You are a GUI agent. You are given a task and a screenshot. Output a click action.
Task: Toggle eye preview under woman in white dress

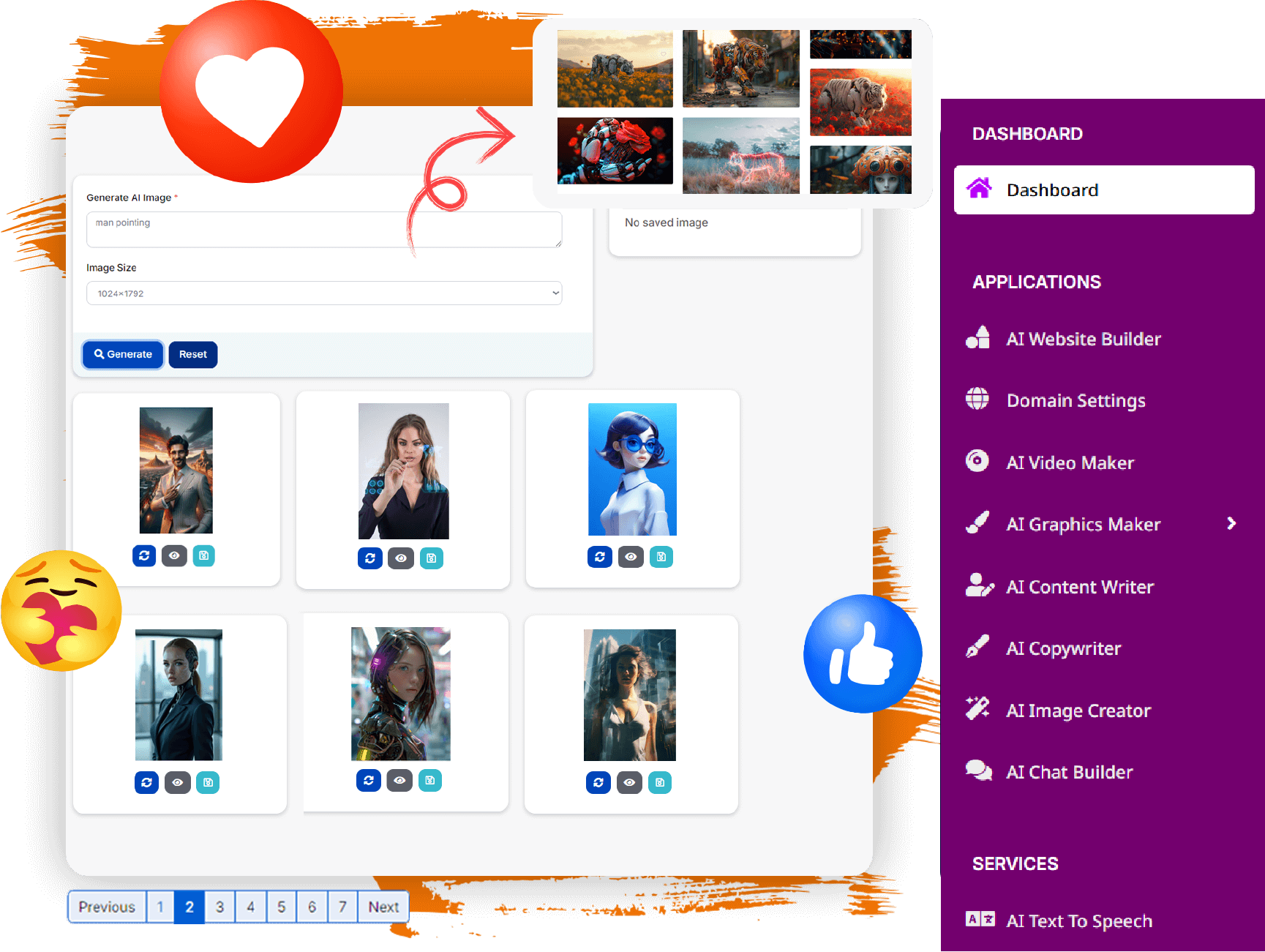(629, 782)
